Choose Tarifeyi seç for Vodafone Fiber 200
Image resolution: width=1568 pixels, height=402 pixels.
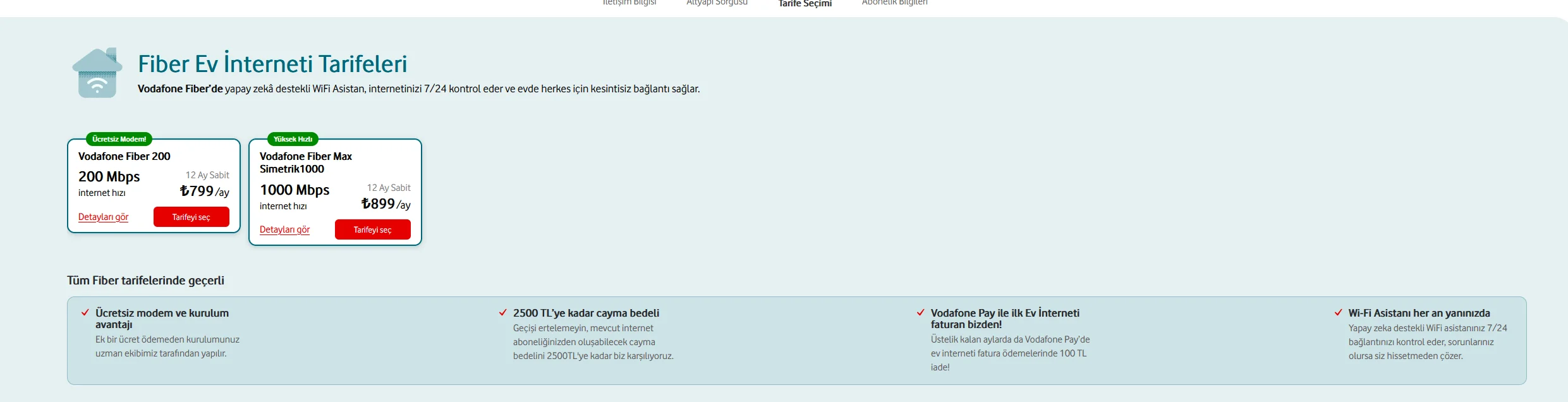pyautogui.click(x=191, y=217)
